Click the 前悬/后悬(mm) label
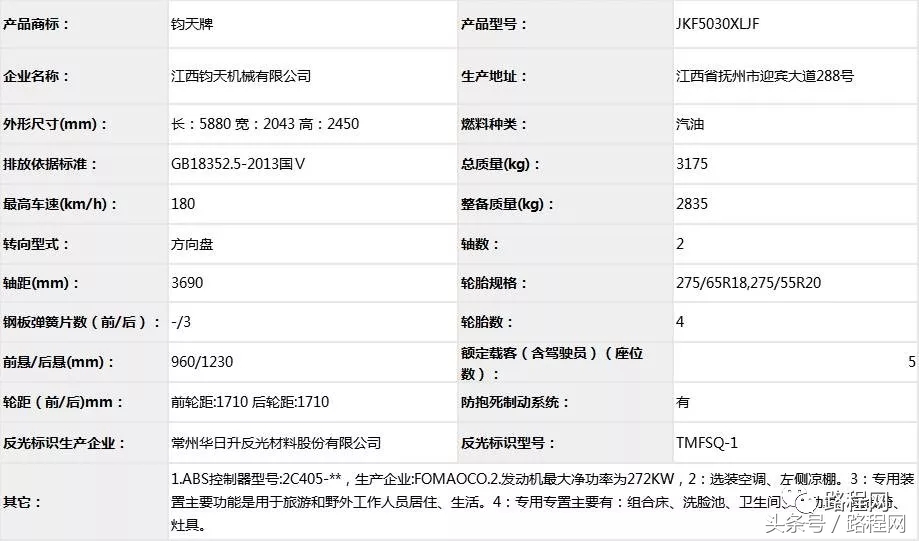 tap(58, 362)
